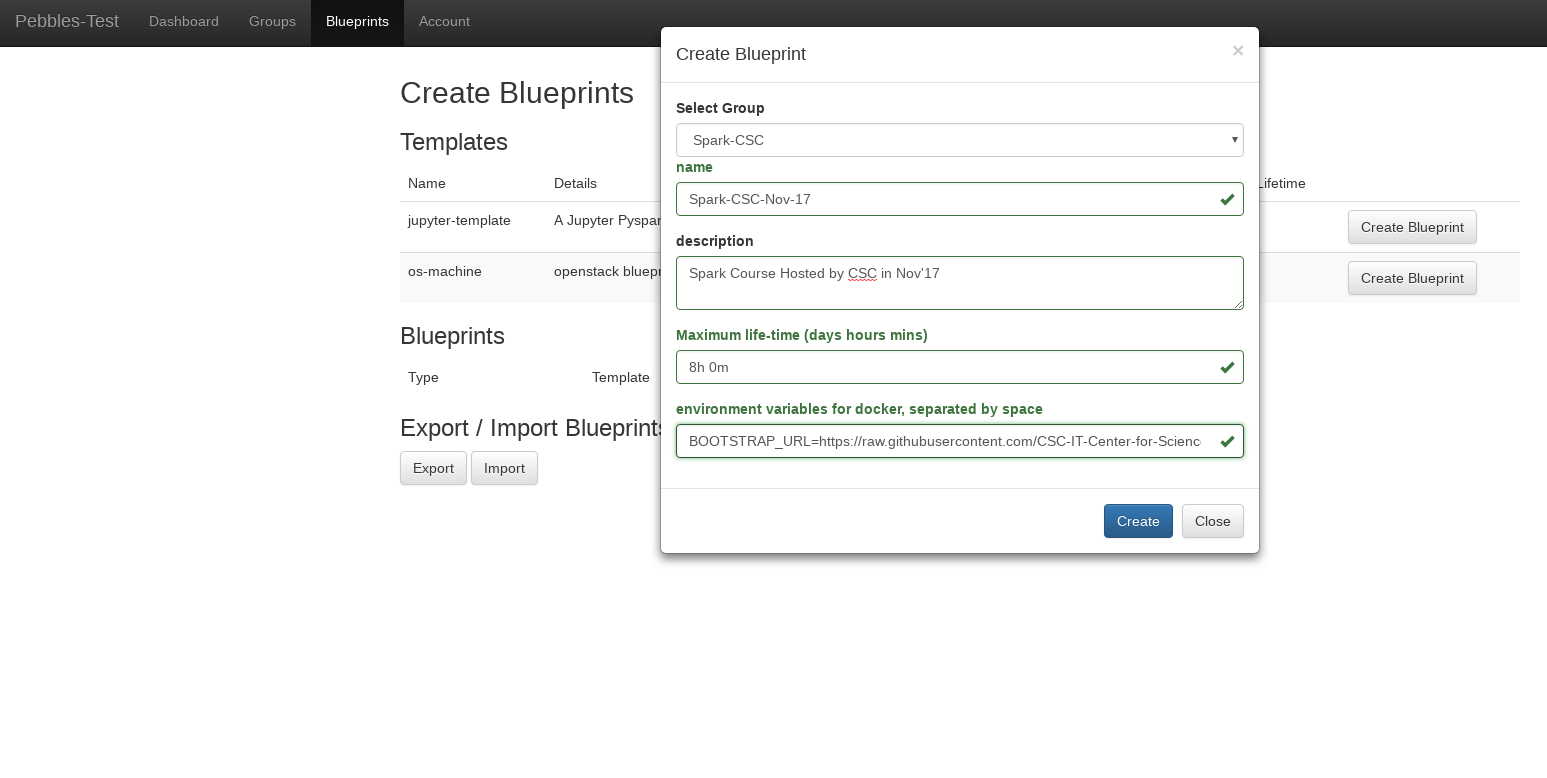
Task: Select the Blueprints nav tab
Action: point(357,22)
